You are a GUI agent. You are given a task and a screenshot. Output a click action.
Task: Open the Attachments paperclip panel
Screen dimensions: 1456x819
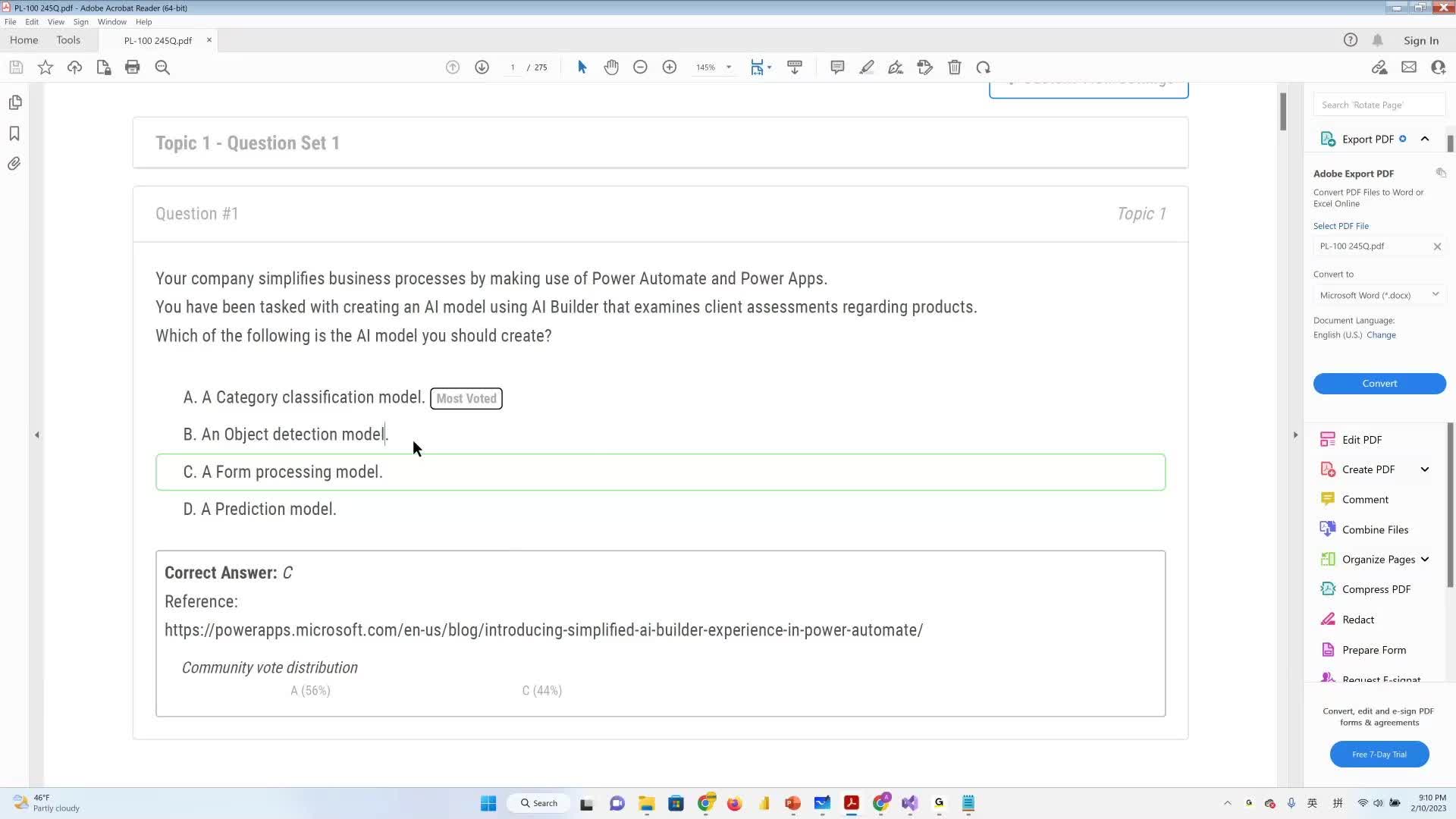[14, 164]
